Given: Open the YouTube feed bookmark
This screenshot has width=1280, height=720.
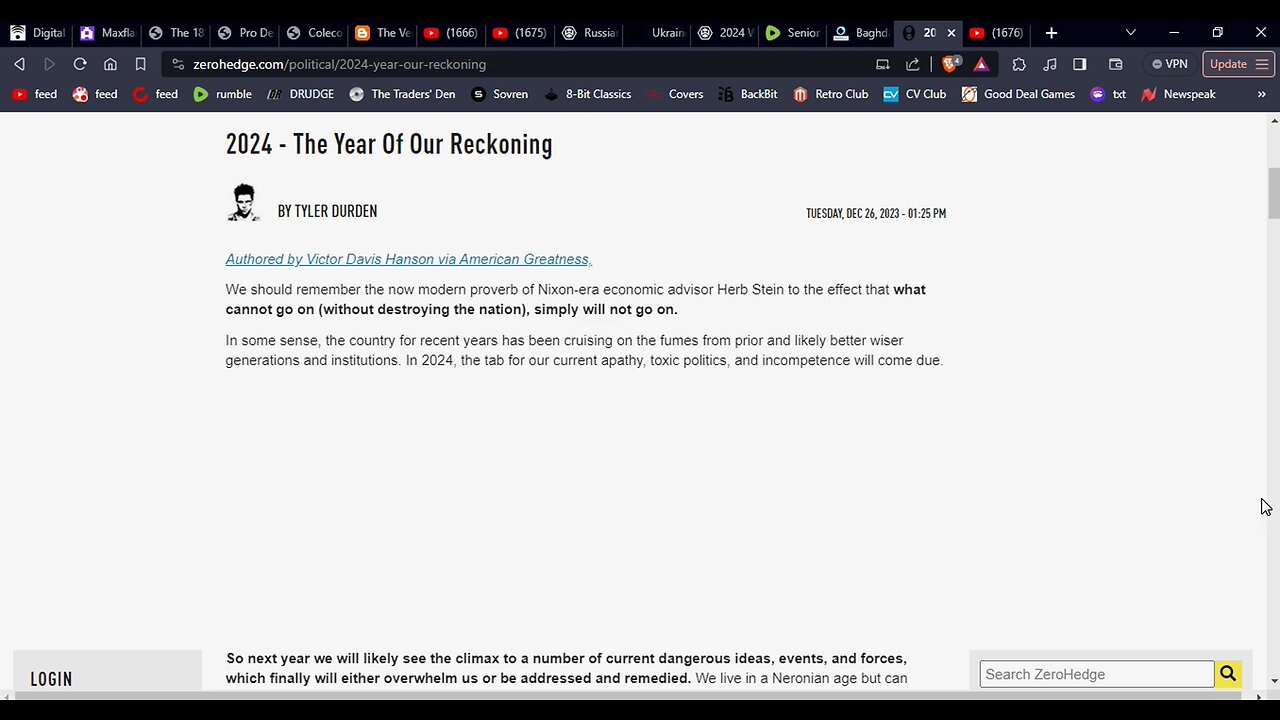Looking at the screenshot, I should (35, 94).
